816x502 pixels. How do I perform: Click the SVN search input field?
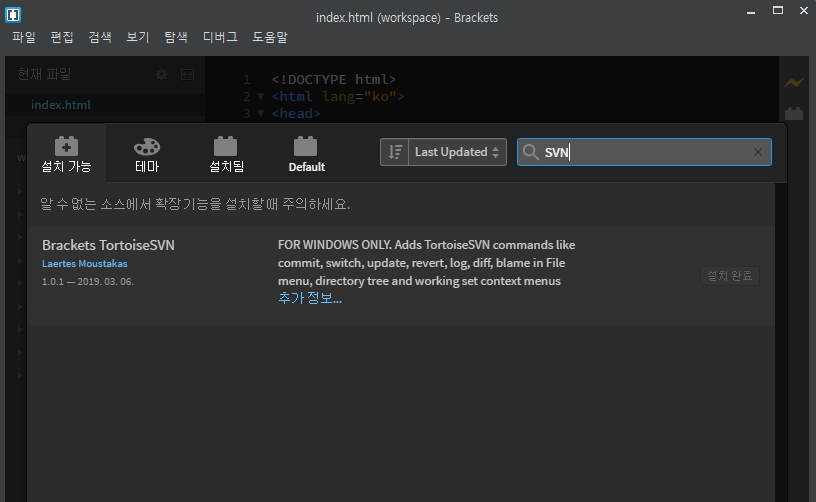pyautogui.click(x=644, y=152)
